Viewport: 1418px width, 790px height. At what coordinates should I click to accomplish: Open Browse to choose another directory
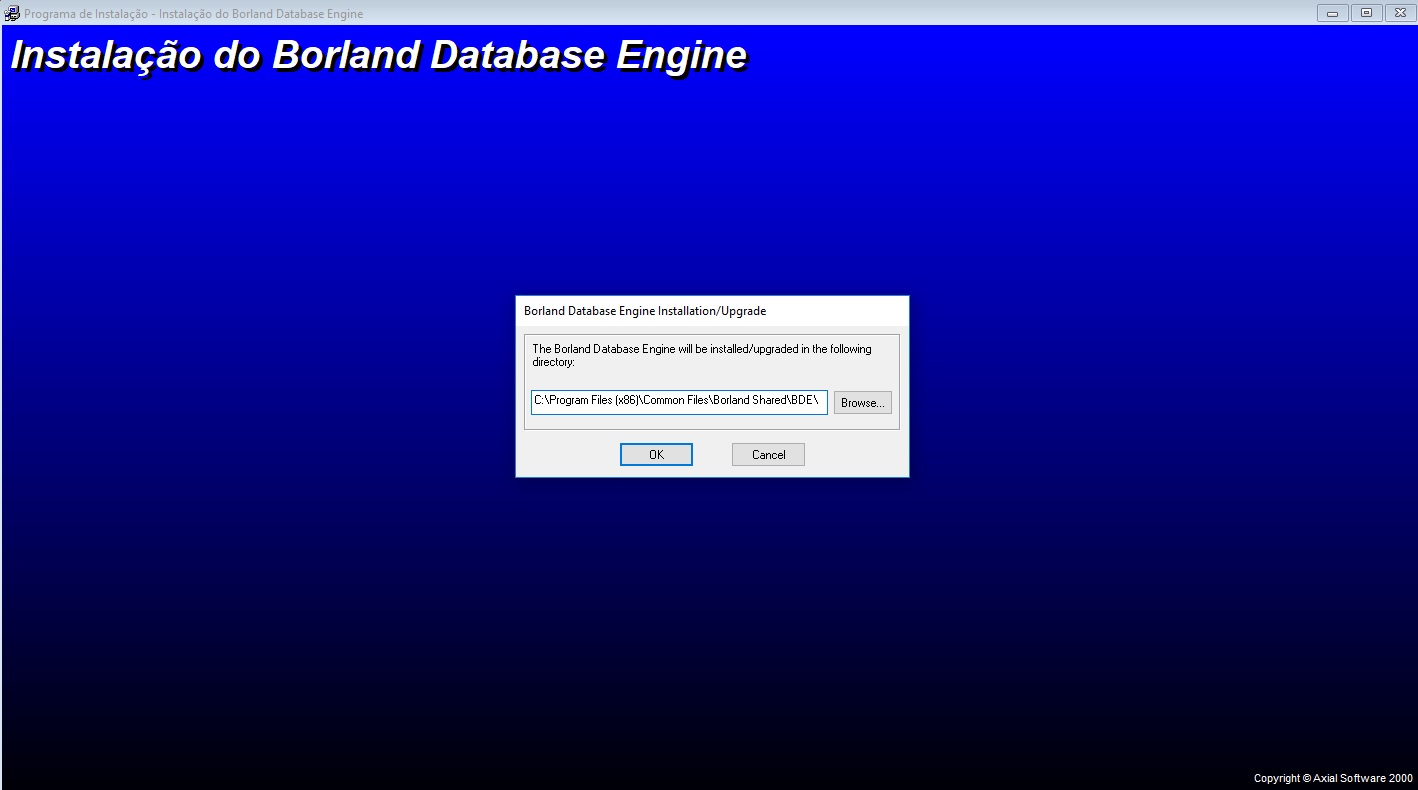[x=862, y=403]
